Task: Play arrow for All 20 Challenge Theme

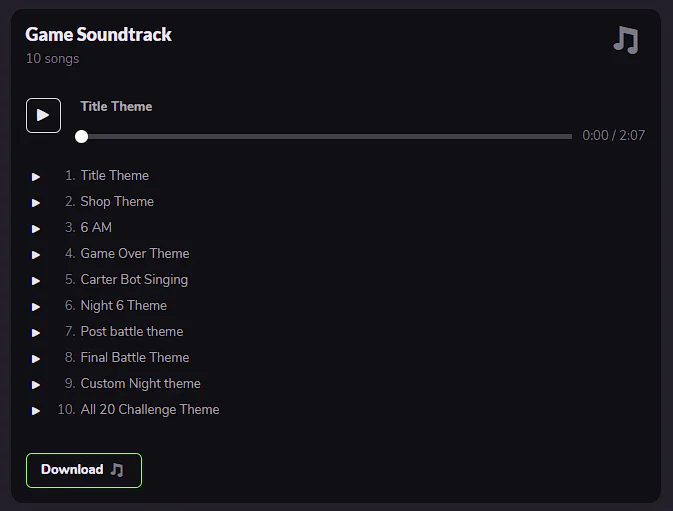Action: (36, 411)
